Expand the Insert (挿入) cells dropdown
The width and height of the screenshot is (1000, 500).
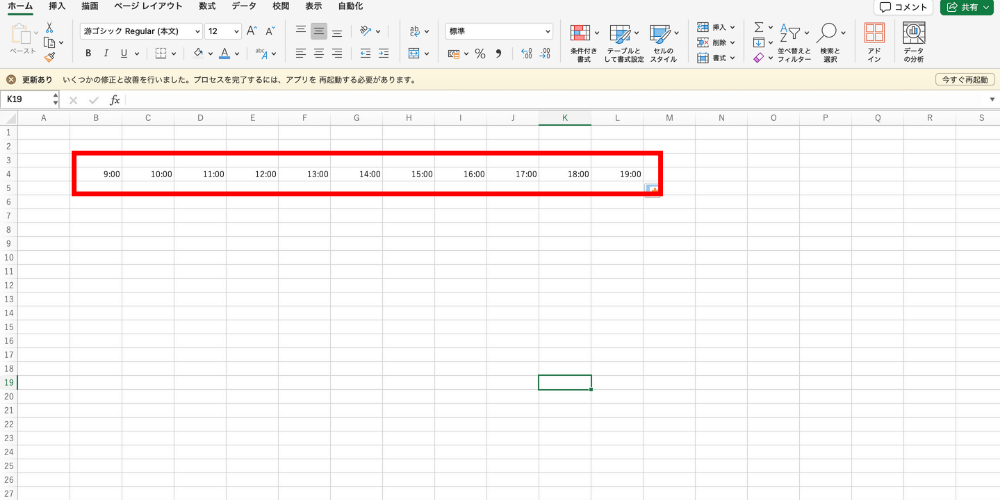[x=732, y=27]
